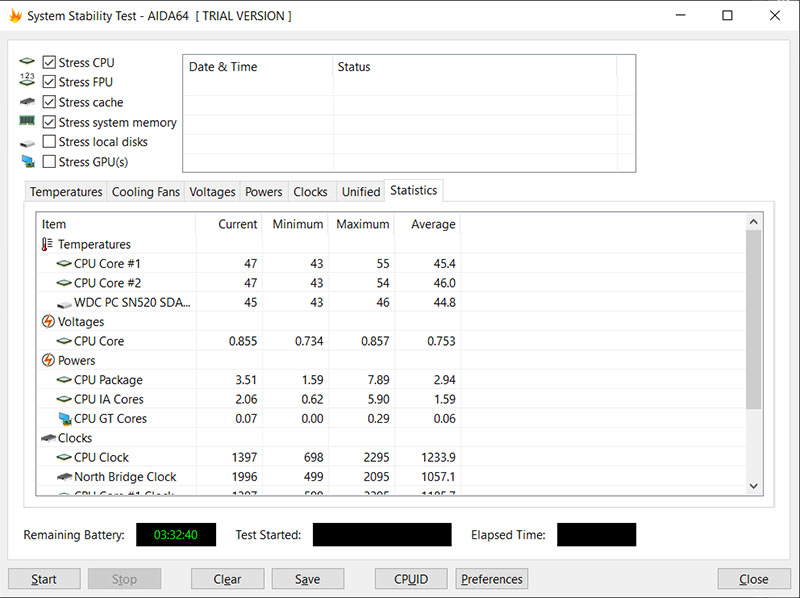
Task: Click the AIDA64 flame icon in title bar
Action: [x=15, y=16]
